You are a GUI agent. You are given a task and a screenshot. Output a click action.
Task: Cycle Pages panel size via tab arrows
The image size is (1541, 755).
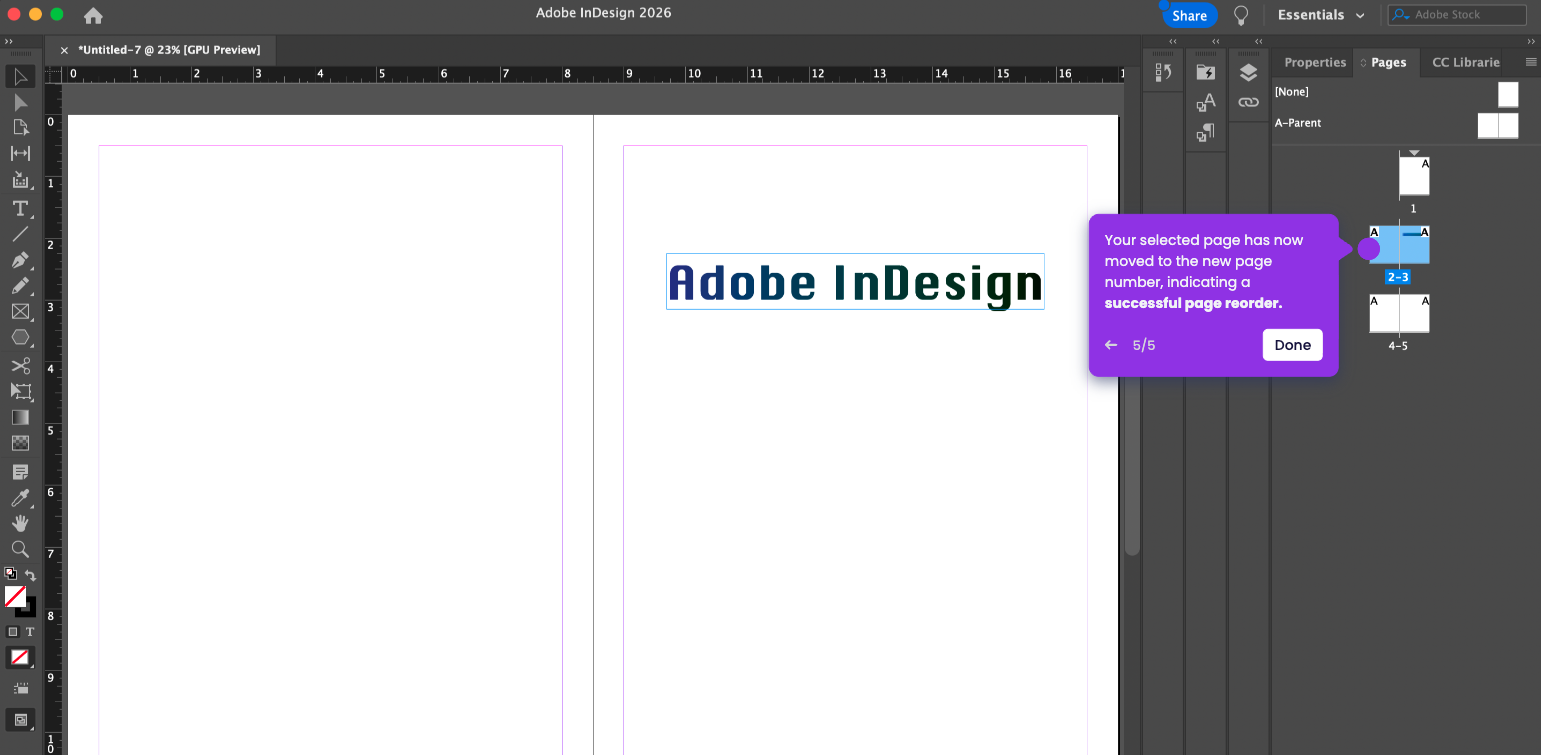point(1363,63)
